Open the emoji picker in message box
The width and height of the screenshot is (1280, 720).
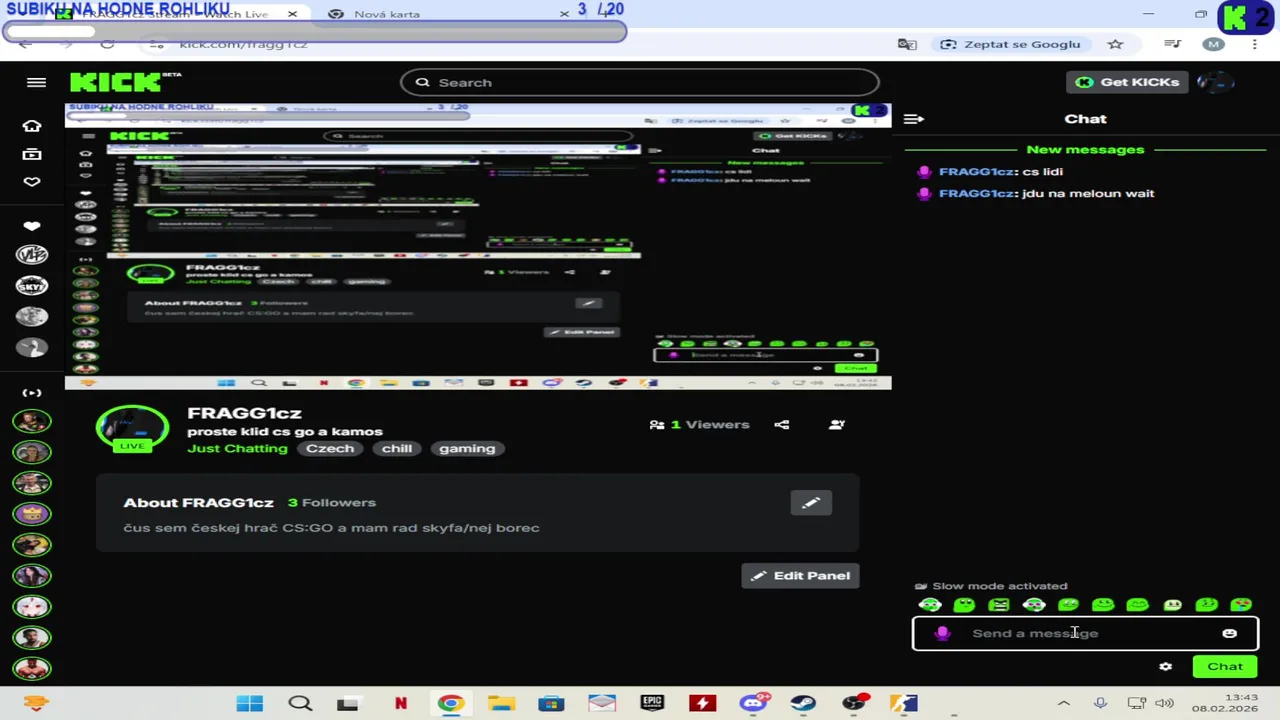(x=1229, y=633)
